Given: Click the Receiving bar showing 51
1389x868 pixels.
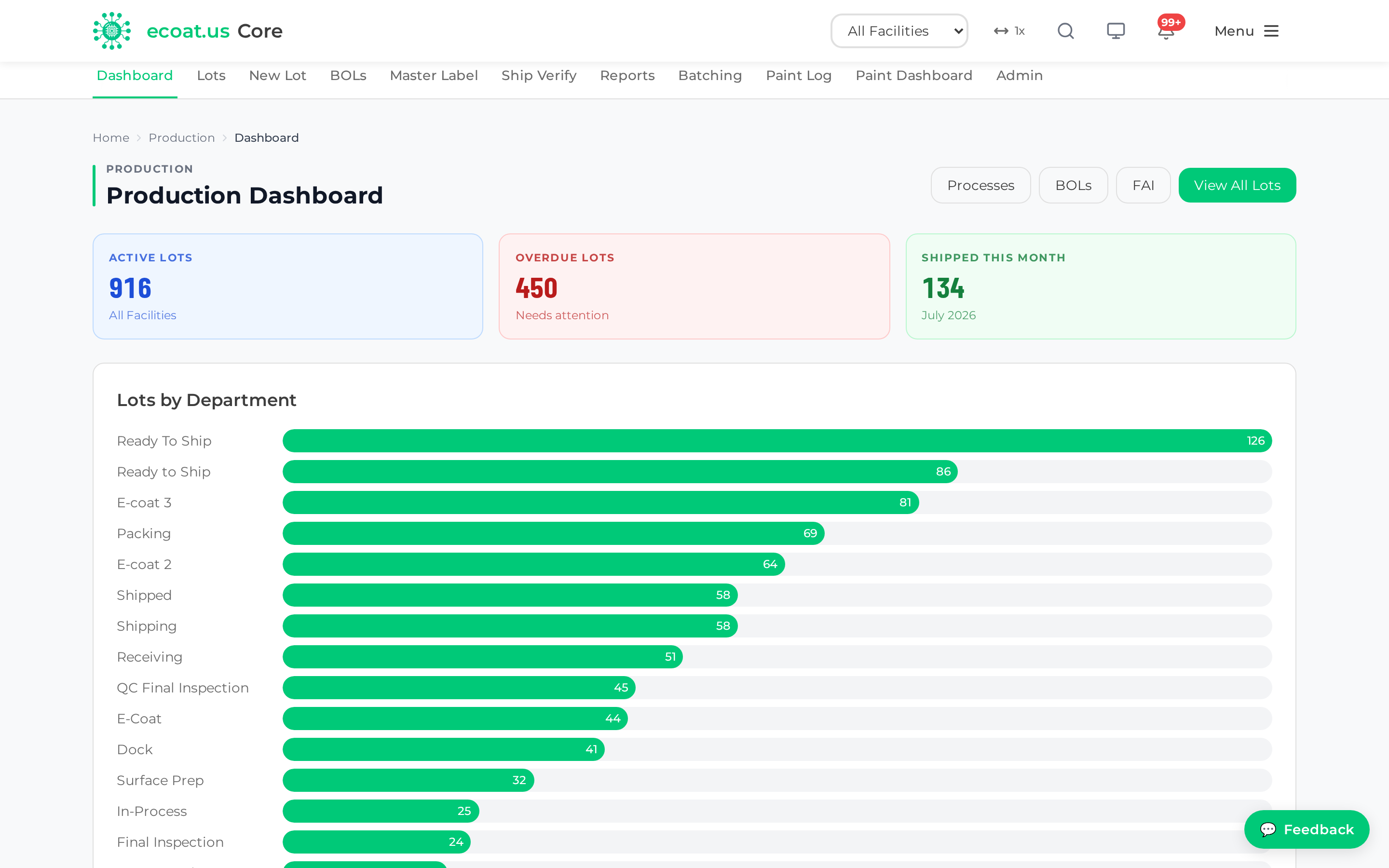Looking at the screenshot, I should point(483,657).
